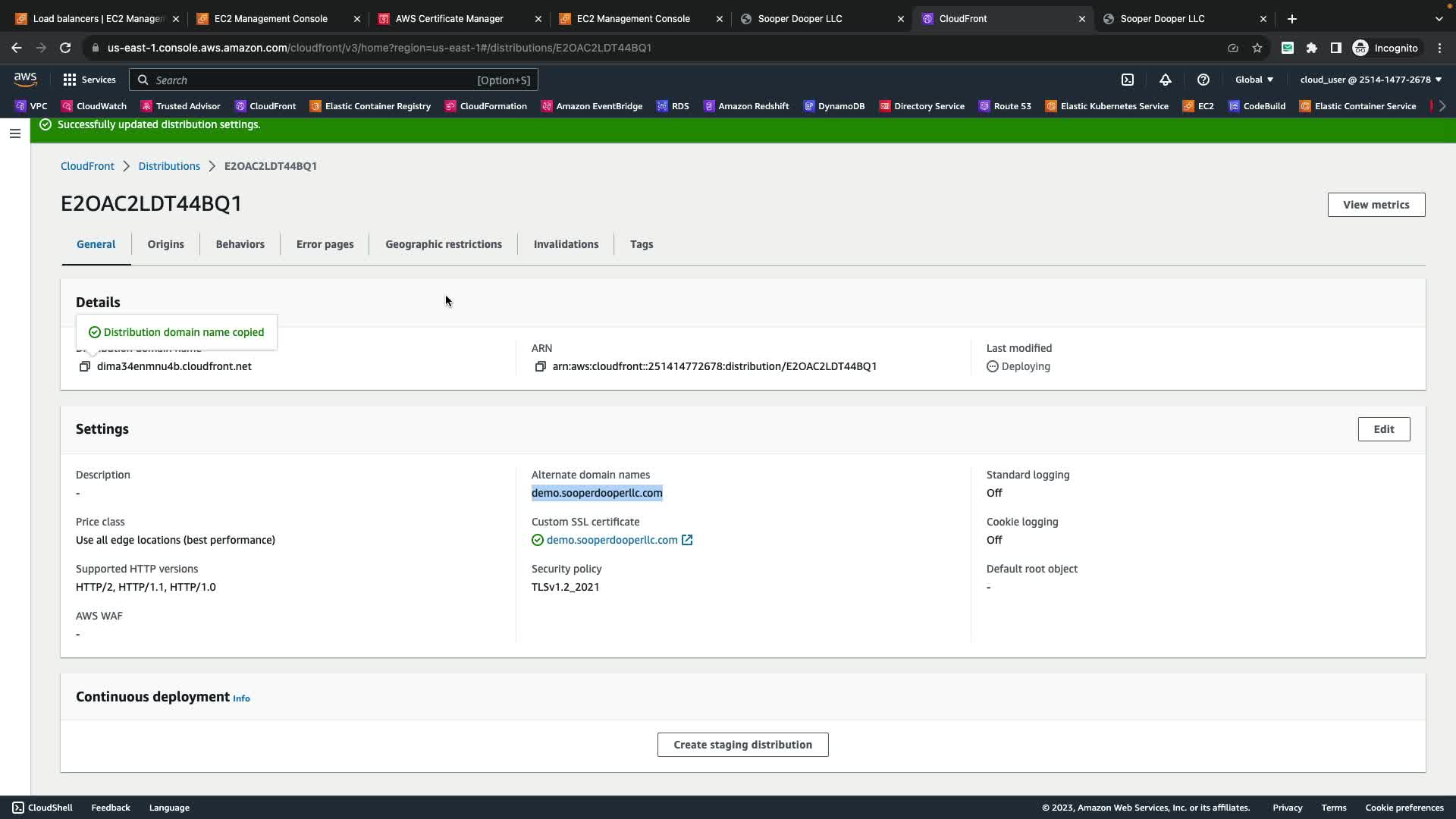Switch to the Origins tab
The height and width of the screenshot is (819, 1456).
[x=165, y=244]
